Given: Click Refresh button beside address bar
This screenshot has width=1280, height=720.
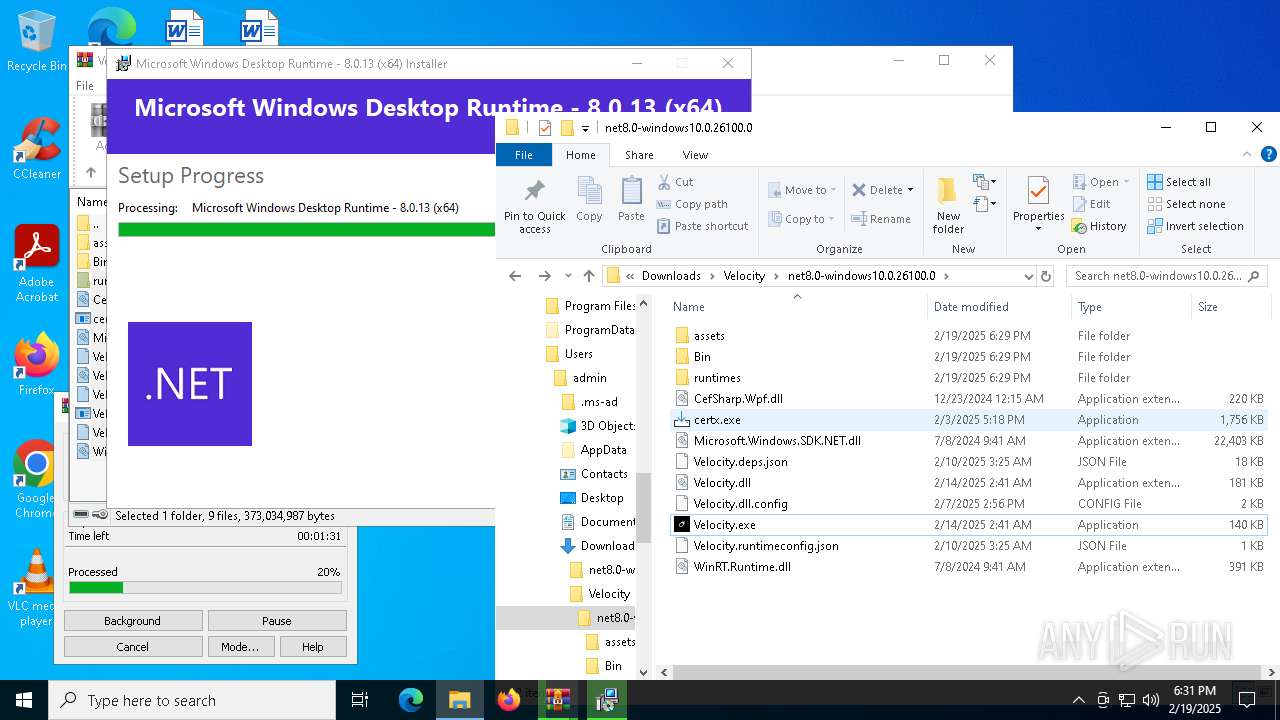Looking at the screenshot, I should click(x=1046, y=276).
